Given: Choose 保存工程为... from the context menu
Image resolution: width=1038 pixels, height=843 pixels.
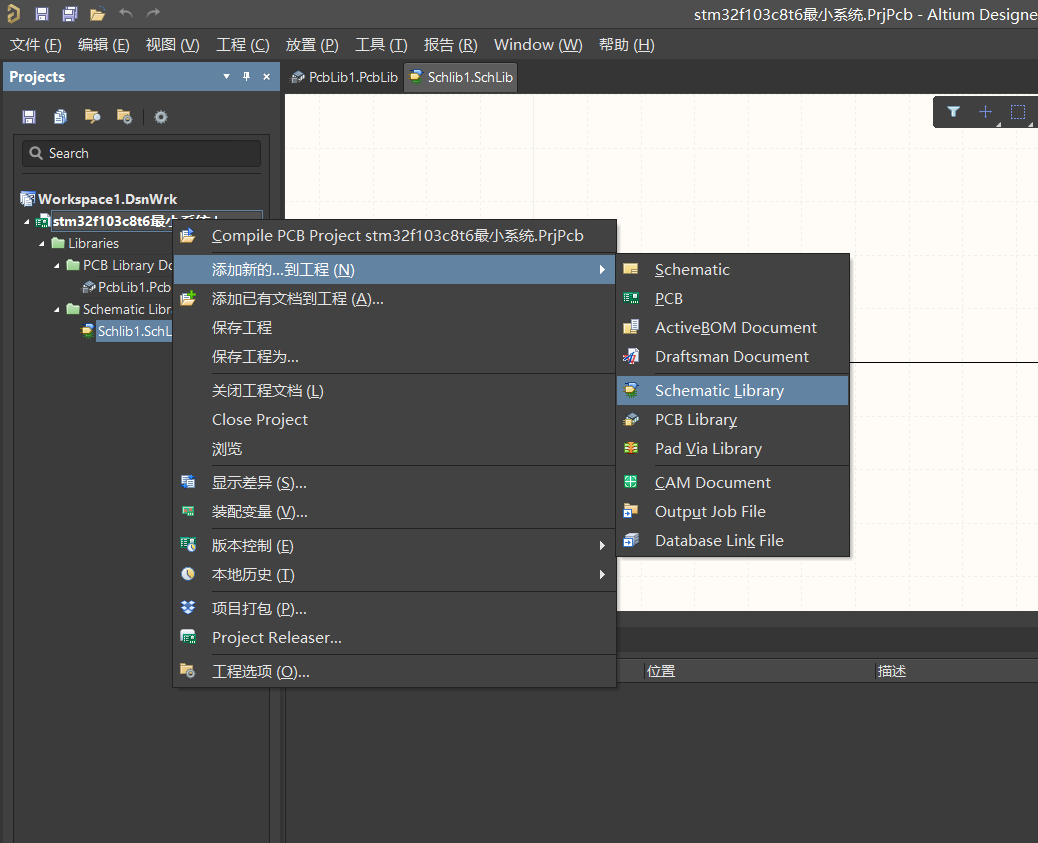Looking at the screenshot, I should pyautogui.click(x=395, y=357).
